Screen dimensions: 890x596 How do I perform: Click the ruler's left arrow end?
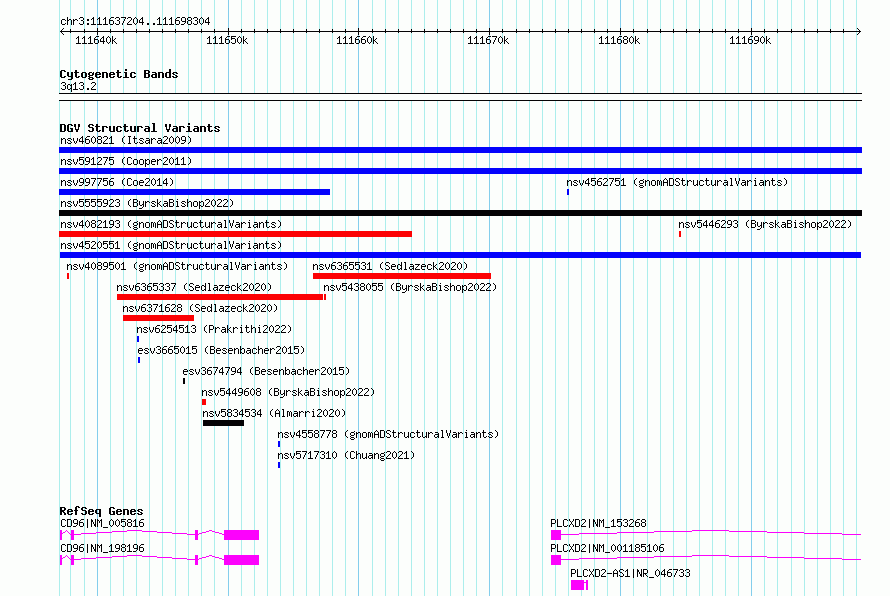coord(62,31)
